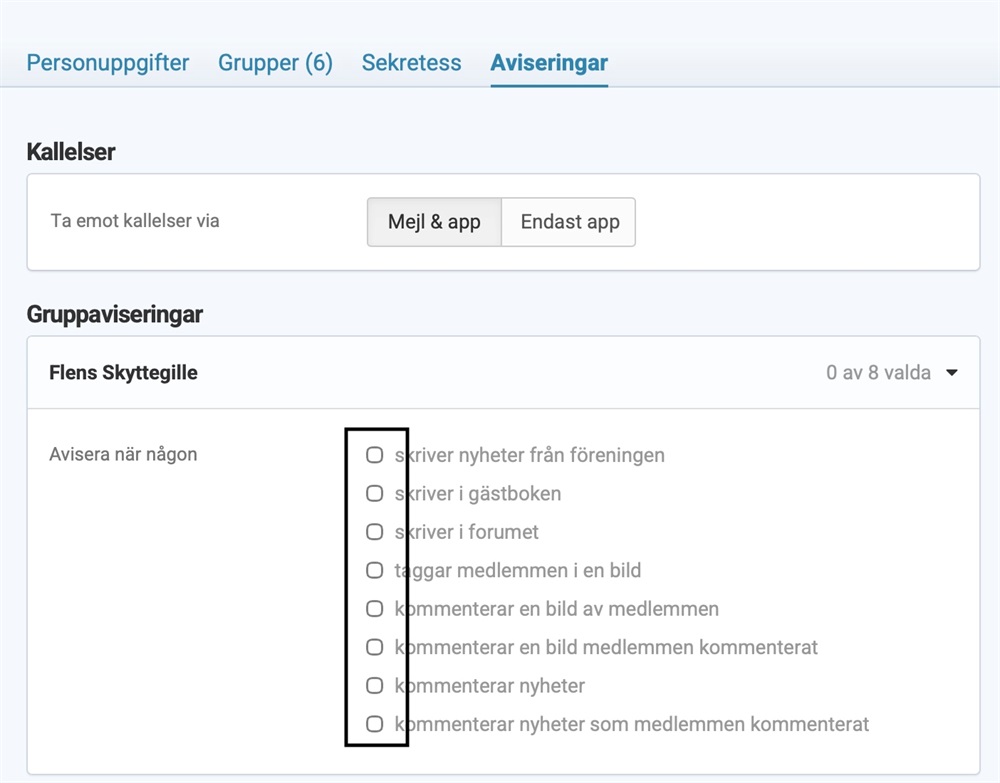Check kommenterar en bild medlemmen kommenterat
This screenshot has width=1000, height=783.
(374, 647)
